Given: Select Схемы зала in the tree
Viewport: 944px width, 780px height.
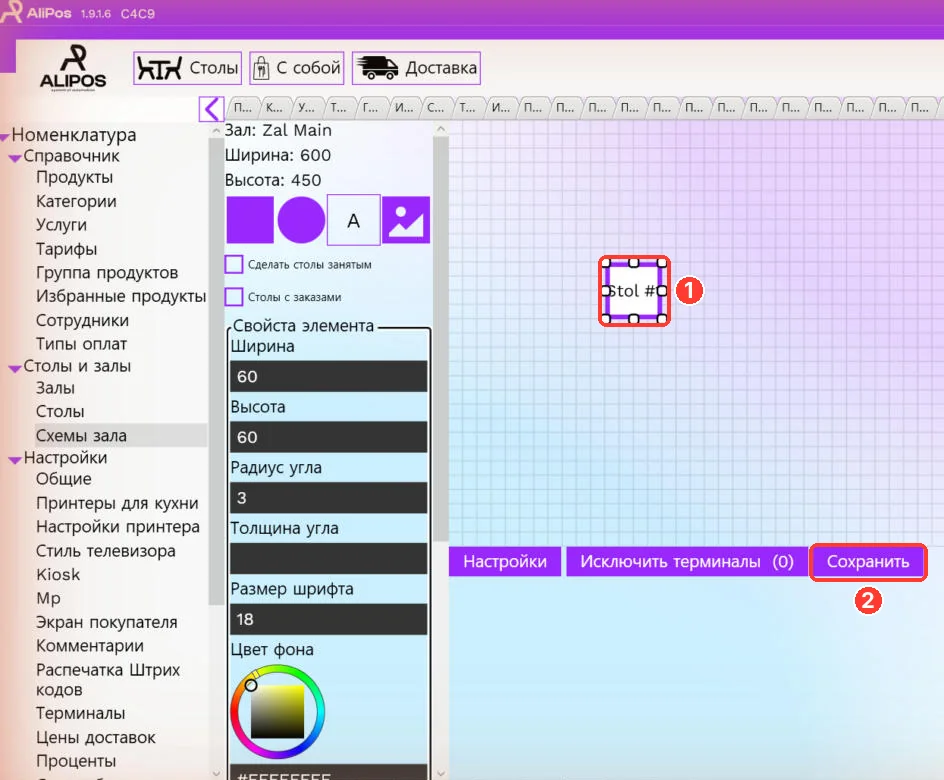Looking at the screenshot, I should tap(81, 435).
